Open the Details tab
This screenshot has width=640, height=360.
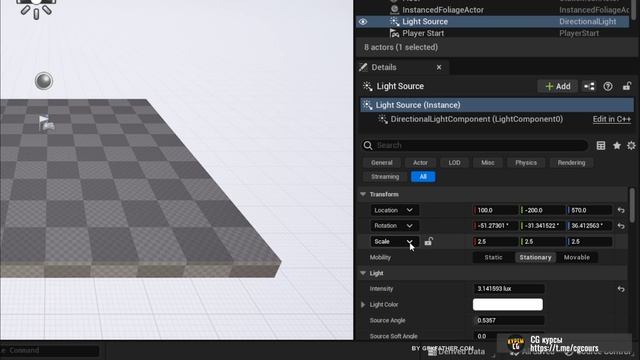click(384, 67)
